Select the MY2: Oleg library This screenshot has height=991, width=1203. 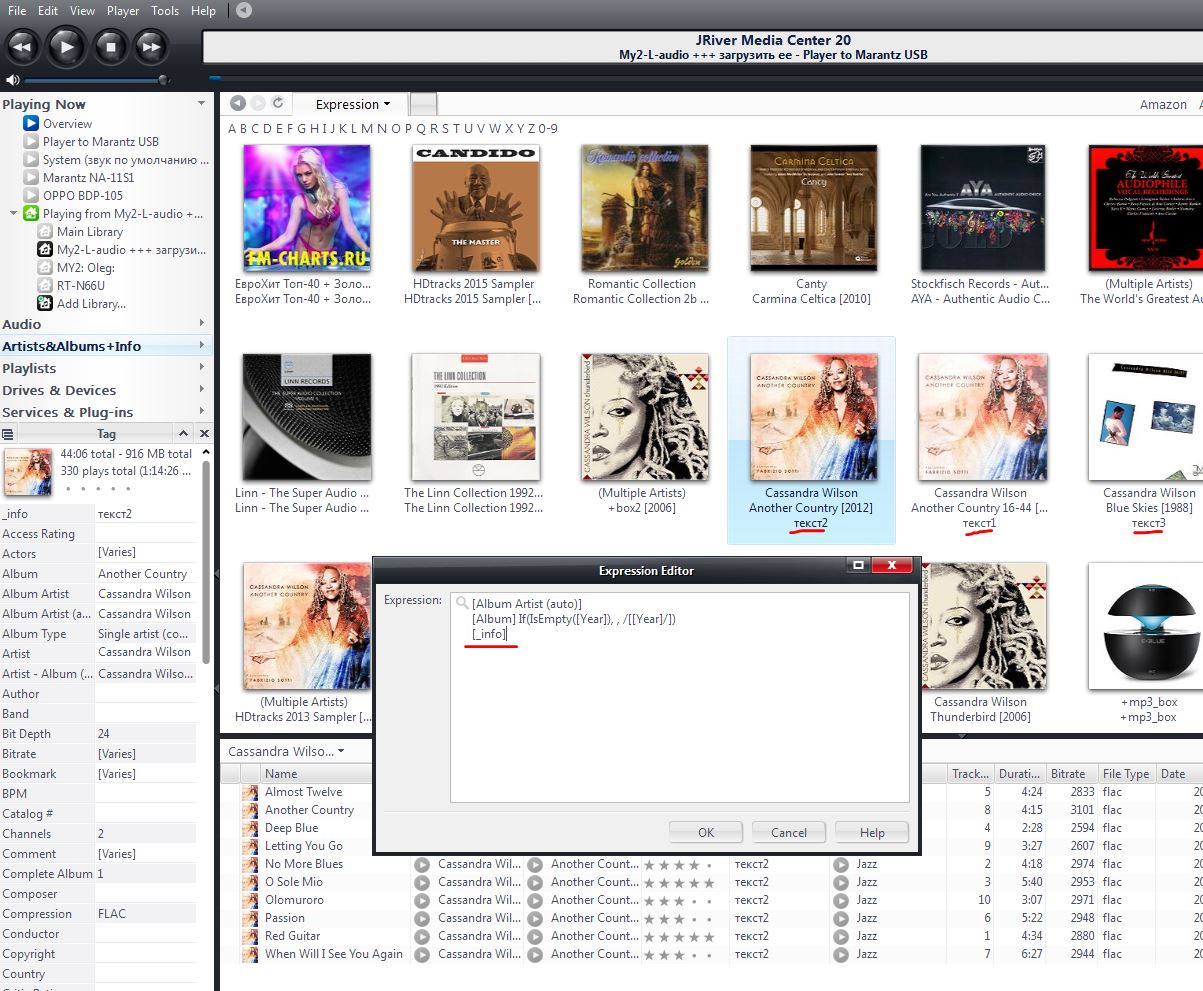coord(85,267)
